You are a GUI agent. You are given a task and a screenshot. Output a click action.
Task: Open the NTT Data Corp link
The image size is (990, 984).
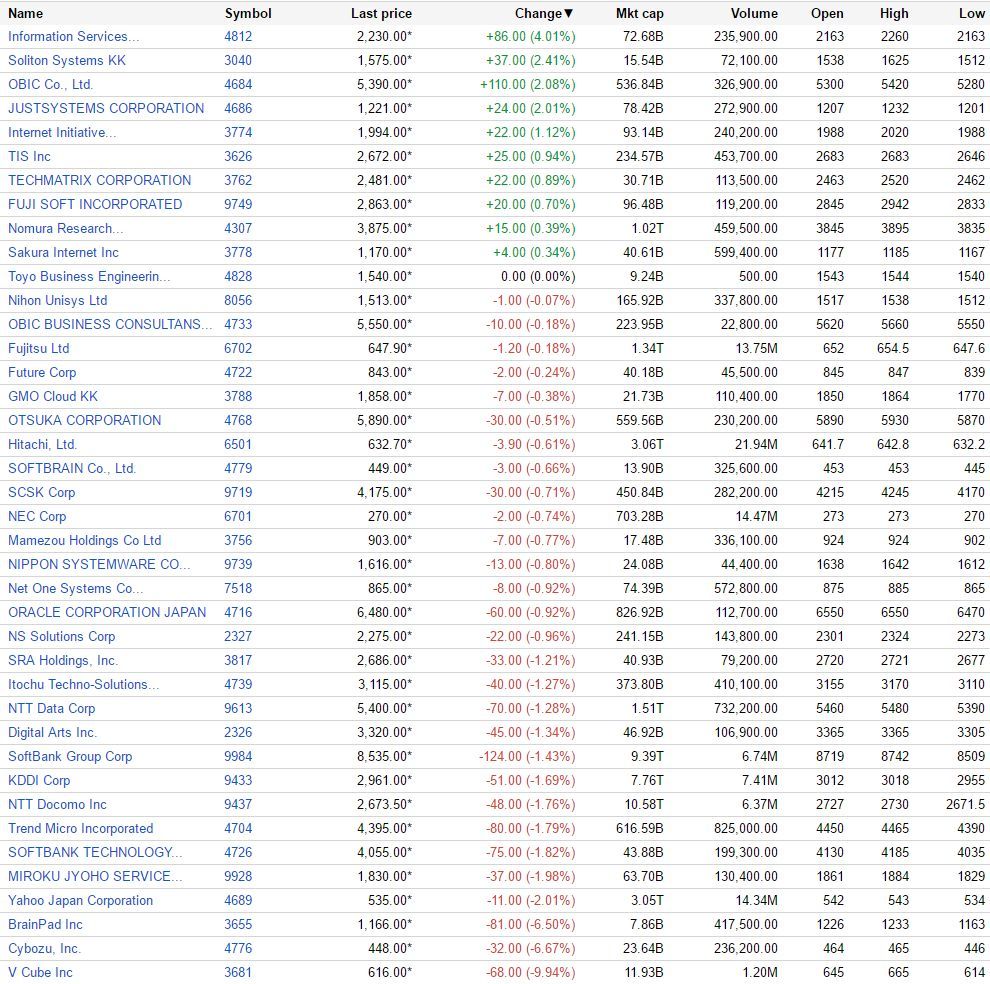51,709
